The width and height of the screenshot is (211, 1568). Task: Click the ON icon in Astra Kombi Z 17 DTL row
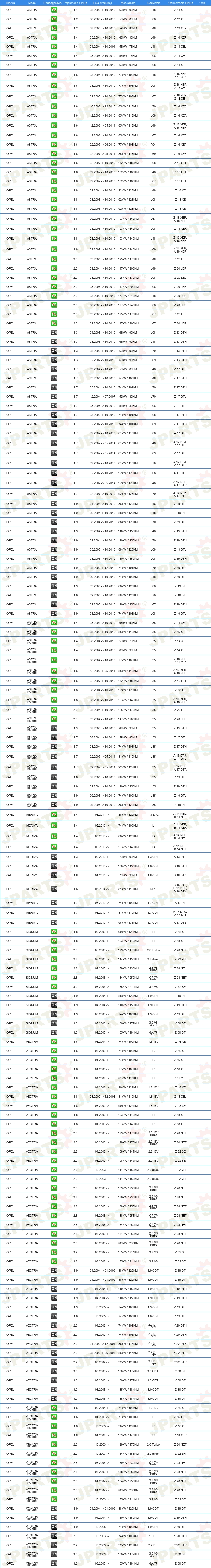pos(54,737)
